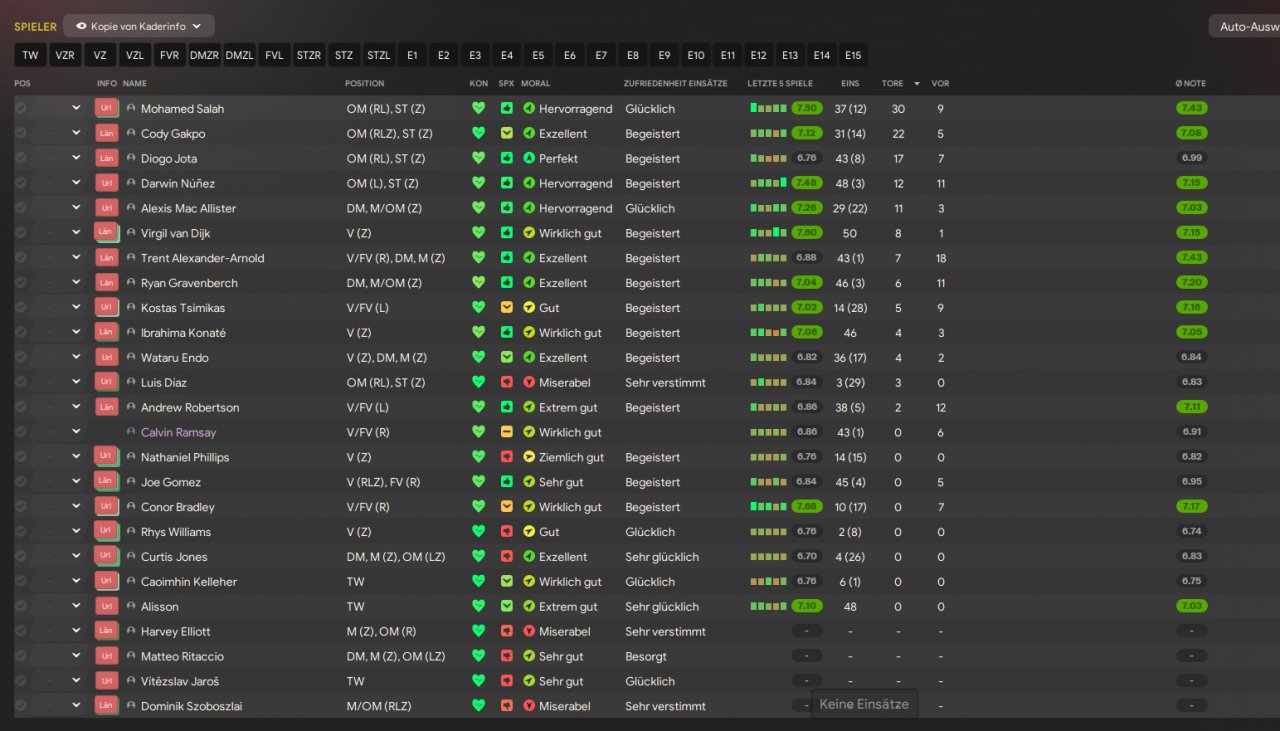Click the cut-off Auto-Ausw button
This screenshot has width=1280, height=731.
[x=1245, y=27]
